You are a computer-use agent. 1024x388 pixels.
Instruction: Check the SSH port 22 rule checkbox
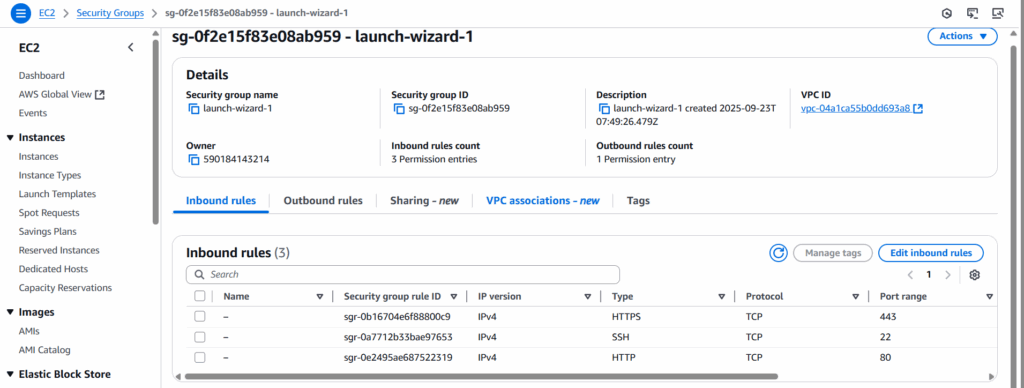[x=200, y=337]
